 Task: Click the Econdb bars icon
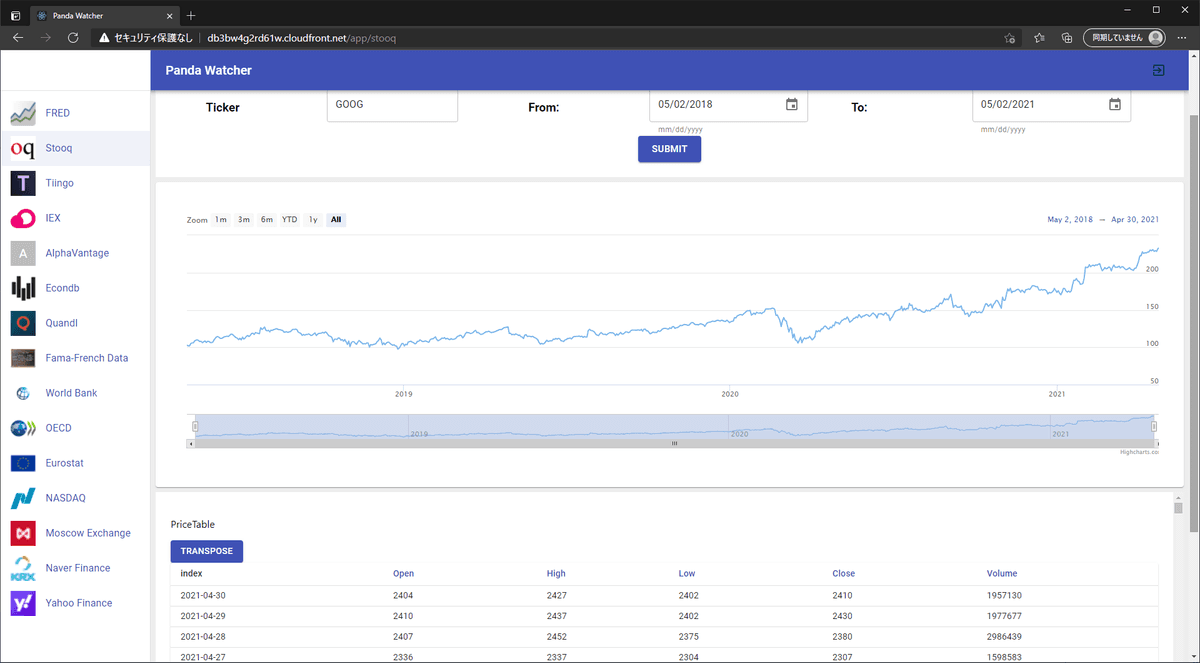(x=23, y=289)
